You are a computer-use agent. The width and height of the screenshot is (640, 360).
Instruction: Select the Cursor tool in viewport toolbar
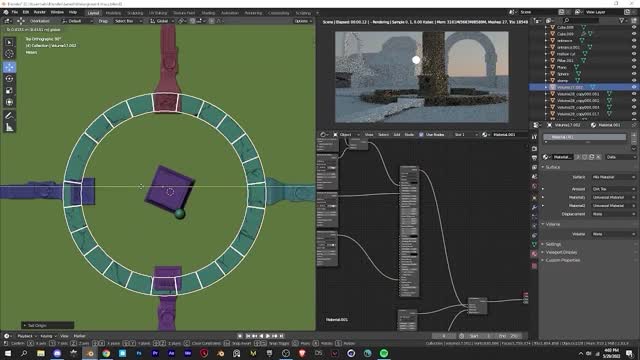[9, 53]
